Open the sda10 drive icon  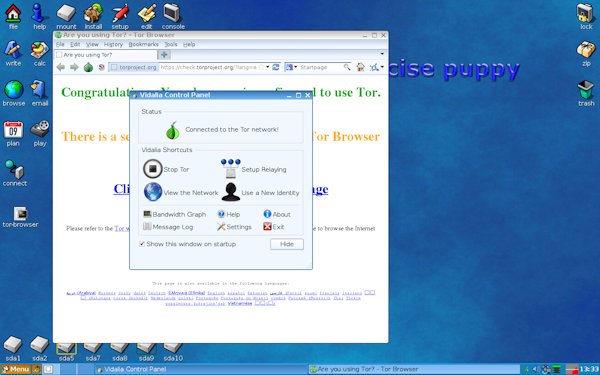(173, 352)
